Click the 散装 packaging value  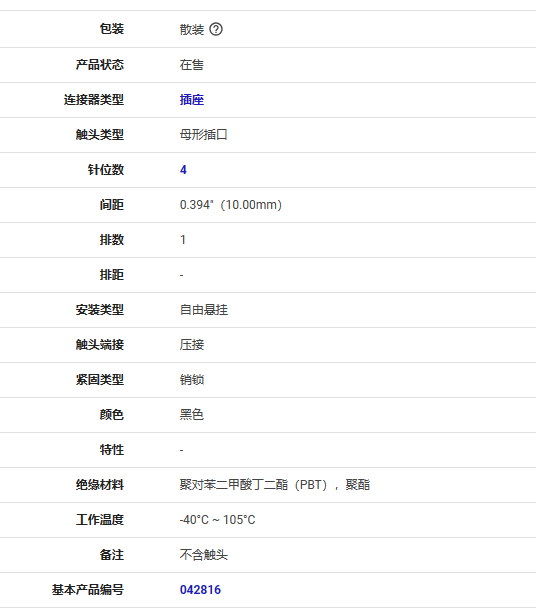[192, 29]
